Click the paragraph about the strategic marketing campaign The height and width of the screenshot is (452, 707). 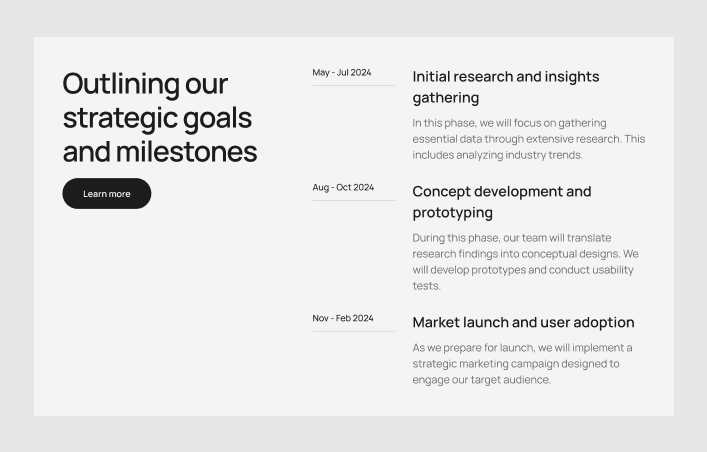point(522,364)
